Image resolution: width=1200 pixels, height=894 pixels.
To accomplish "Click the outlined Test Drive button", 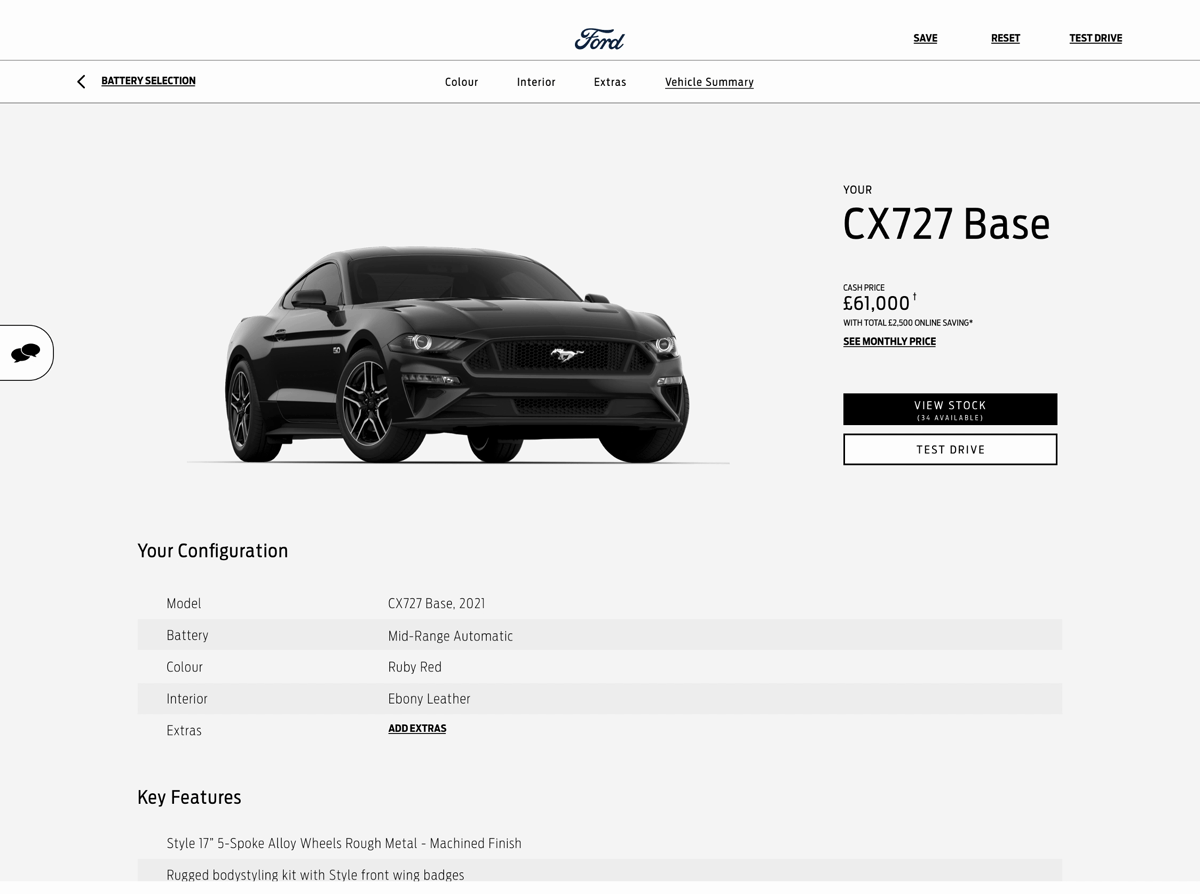I will pos(950,449).
